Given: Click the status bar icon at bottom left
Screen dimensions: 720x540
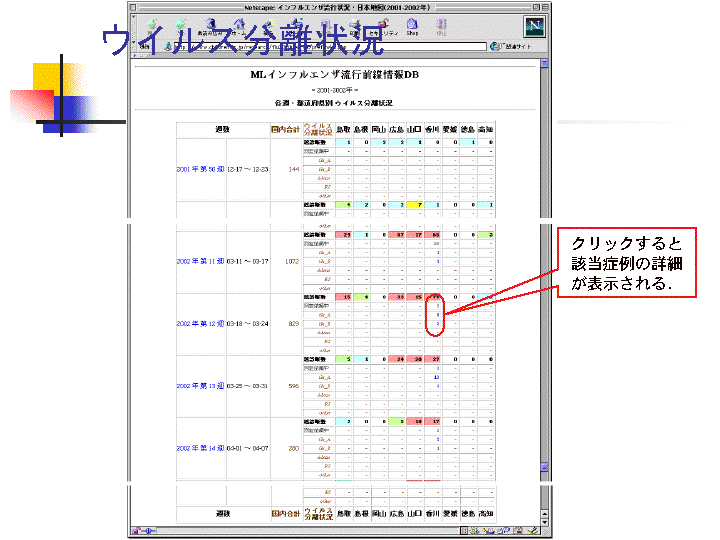Looking at the screenshot, I should tap(139, 531).
